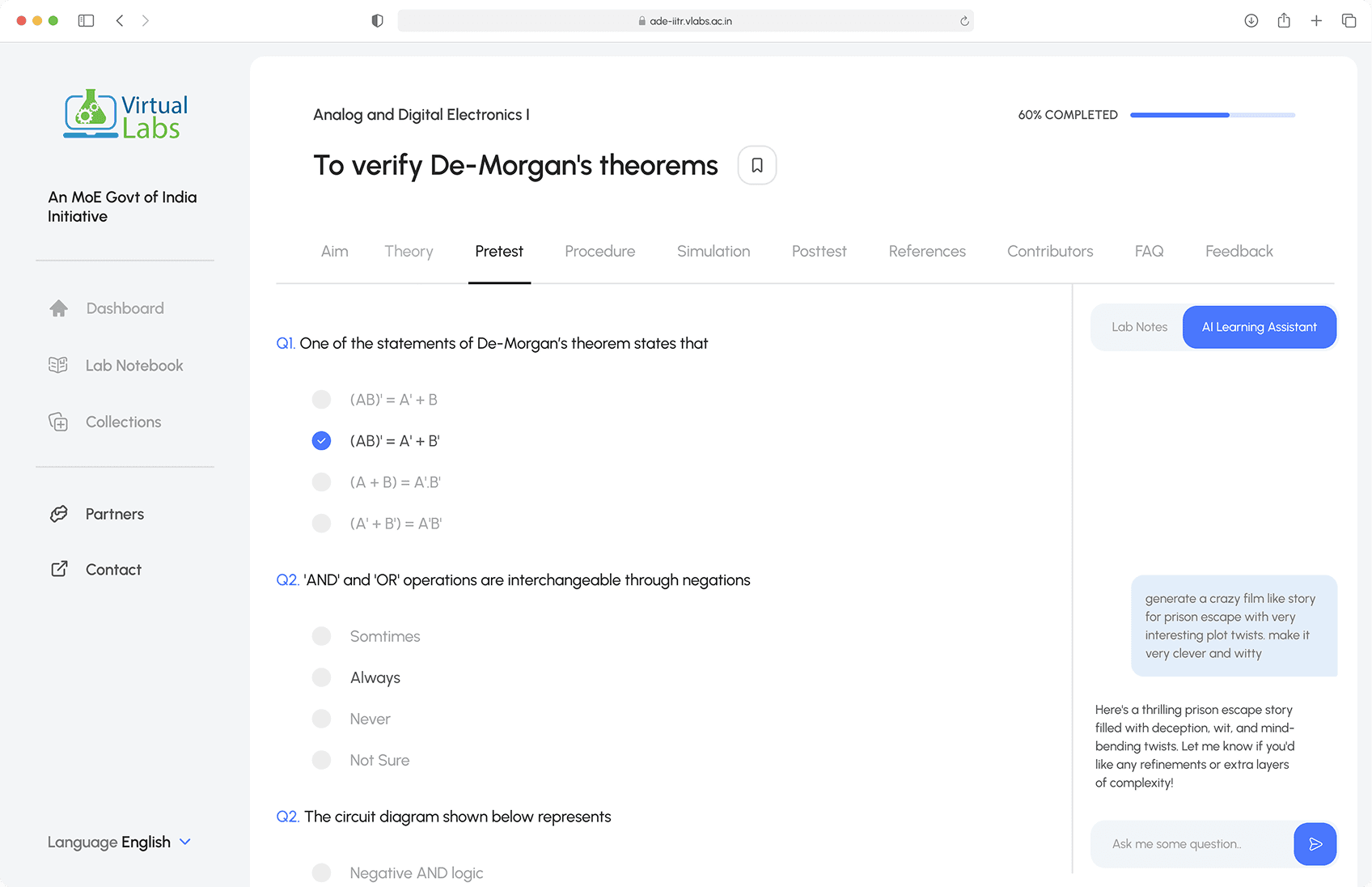Choose the Somtimes answer

click(x=366, y=636)
